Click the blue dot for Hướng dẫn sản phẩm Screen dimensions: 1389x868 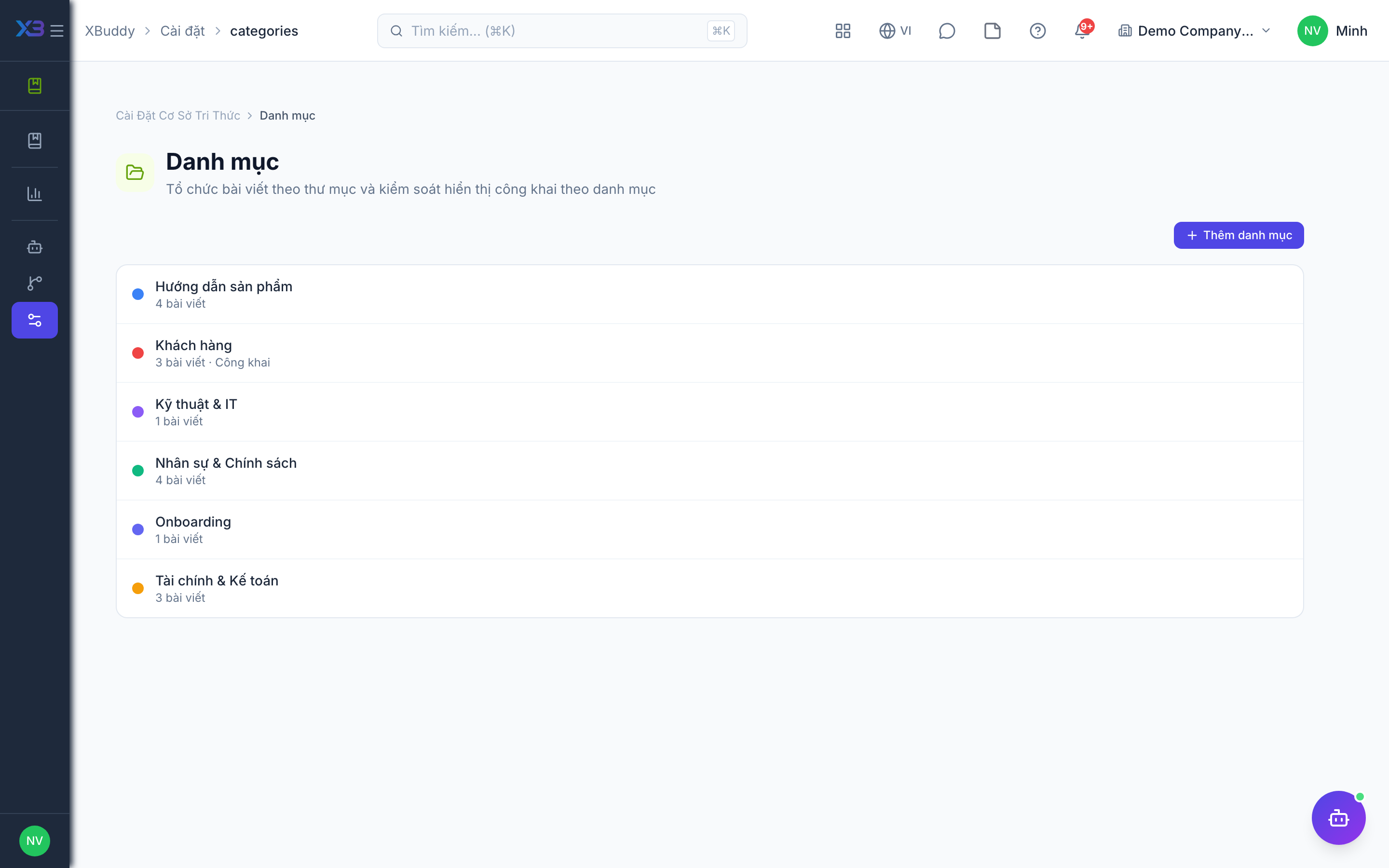point(138,294)
